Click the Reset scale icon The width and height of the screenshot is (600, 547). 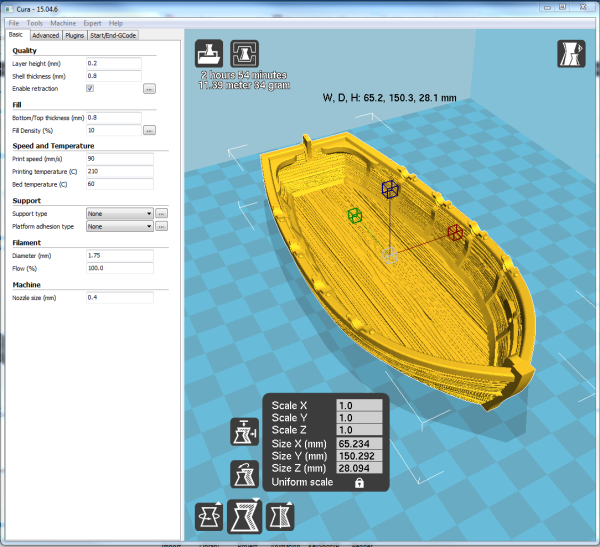pyautogui.click(x=244, y=472)
